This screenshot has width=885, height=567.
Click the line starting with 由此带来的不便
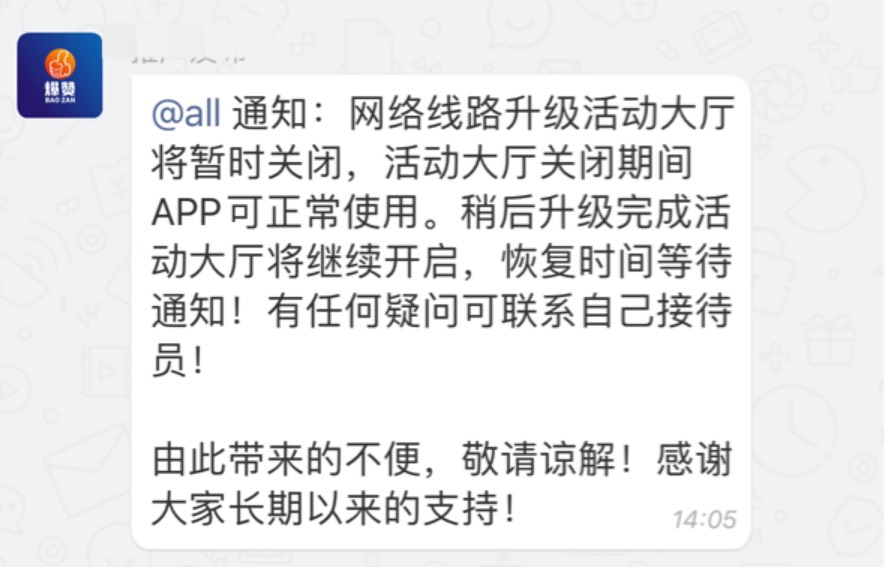click(x=442, y=460)
